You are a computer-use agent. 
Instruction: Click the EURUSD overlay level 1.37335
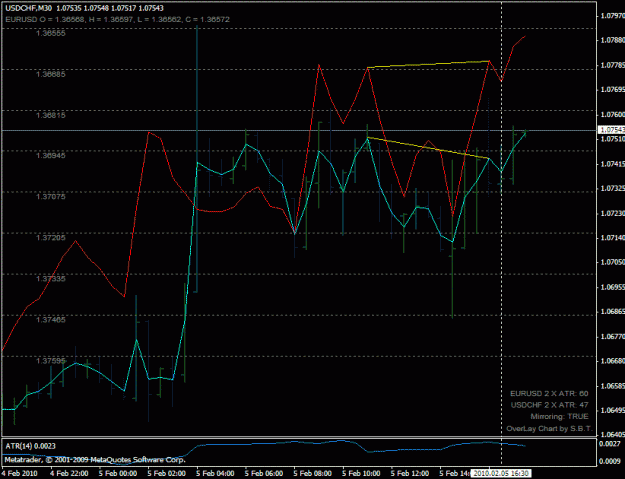pyautogui.click(x=51, y=279)
